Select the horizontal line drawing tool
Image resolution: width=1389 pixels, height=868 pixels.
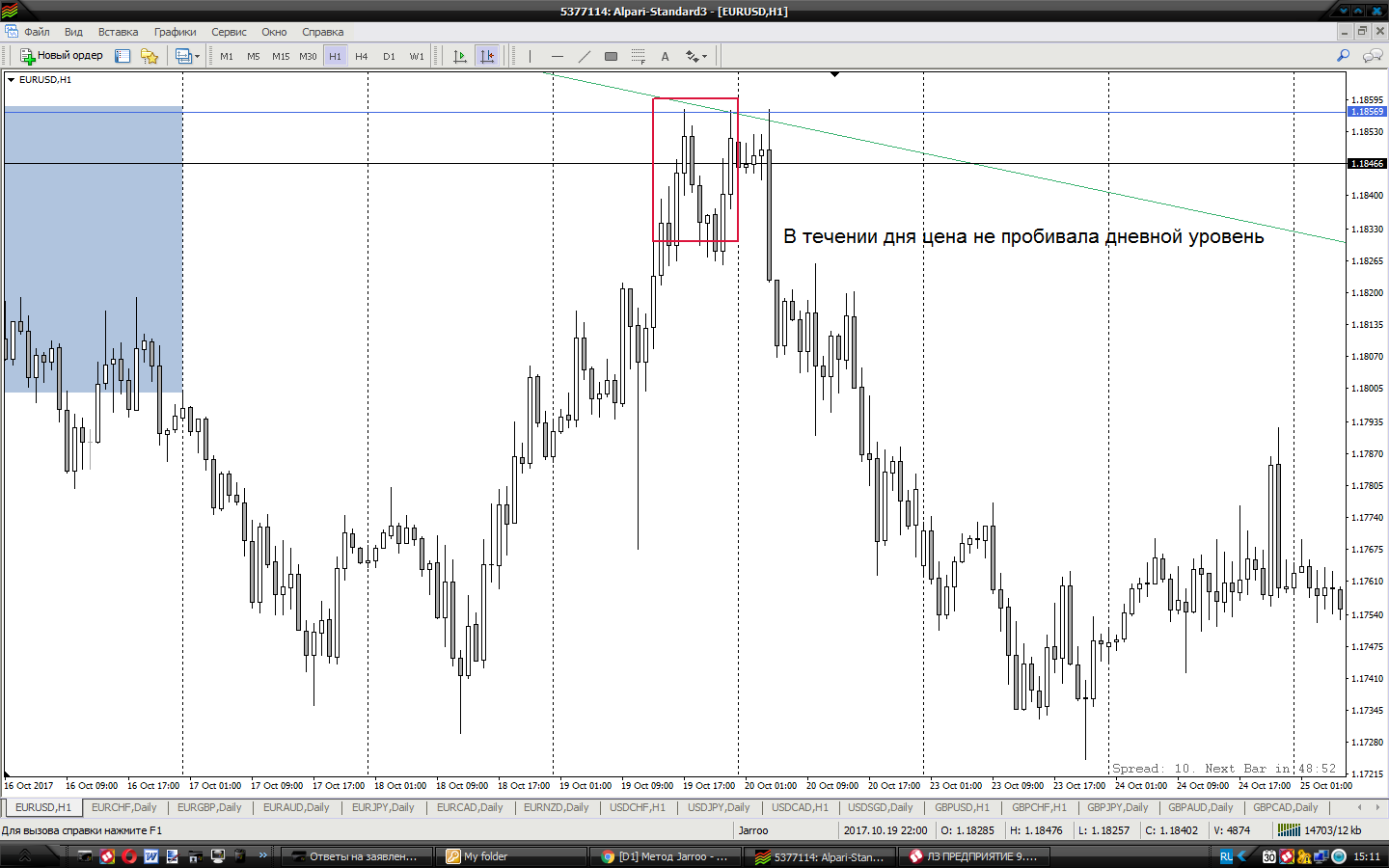(557, 56)
